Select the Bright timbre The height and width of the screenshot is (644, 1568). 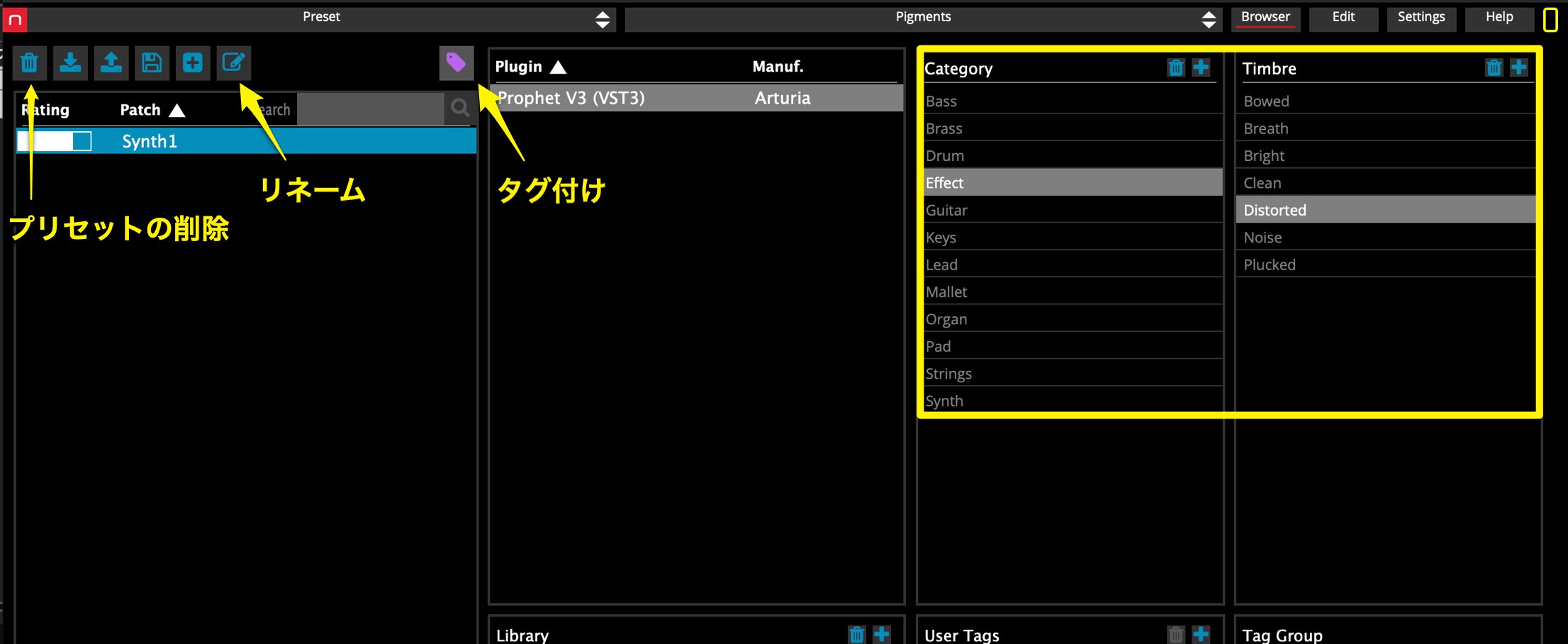1386,155
